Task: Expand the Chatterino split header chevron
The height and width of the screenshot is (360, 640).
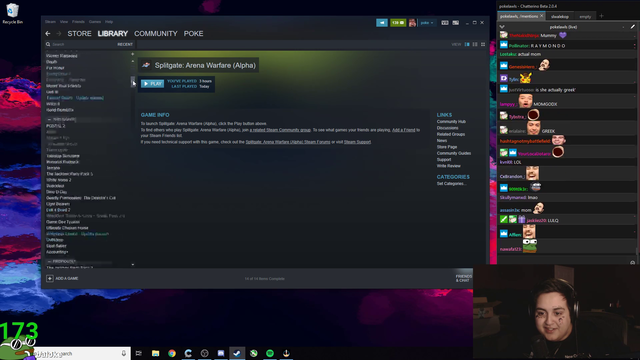Action: [x=502, y=27]
